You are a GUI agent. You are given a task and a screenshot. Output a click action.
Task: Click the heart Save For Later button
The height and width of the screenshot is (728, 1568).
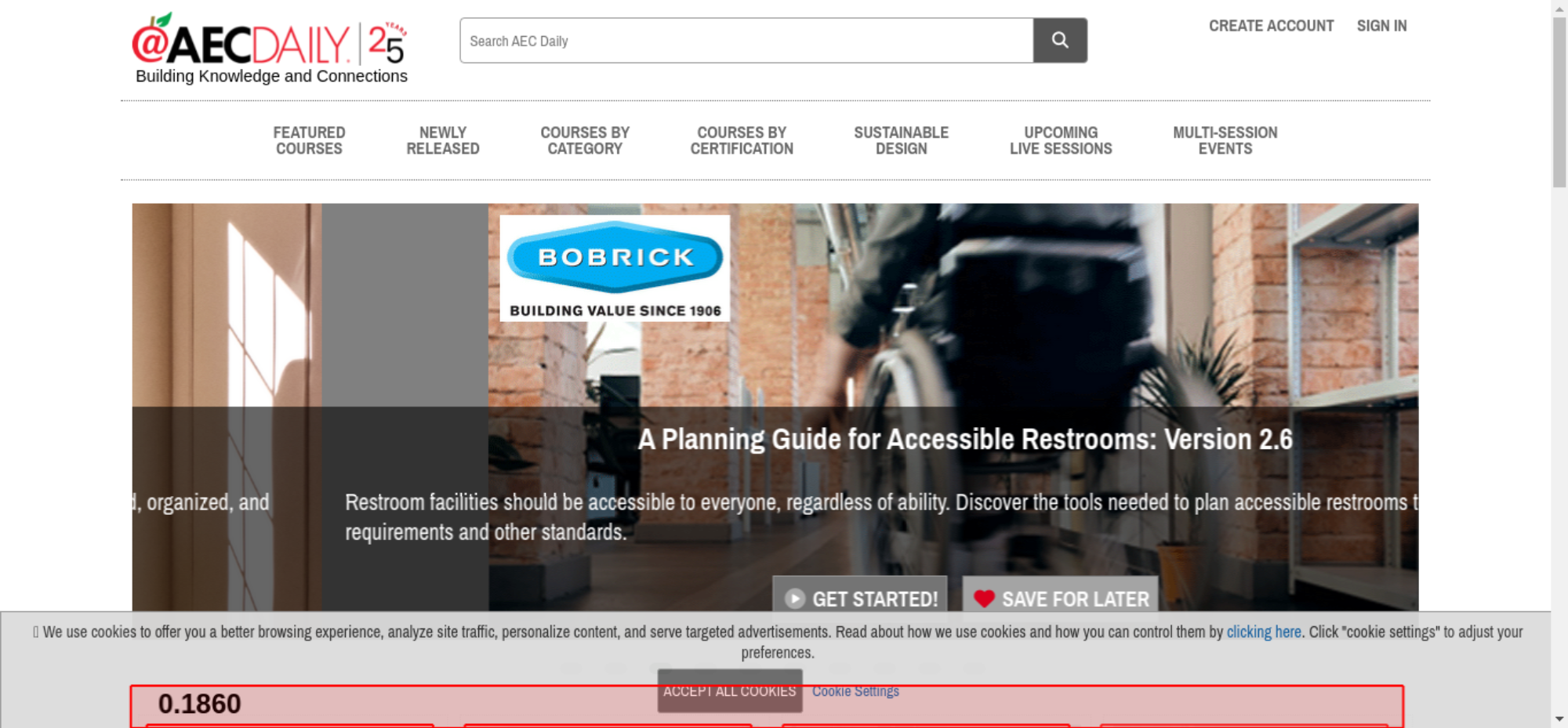tap(1060, 598)
